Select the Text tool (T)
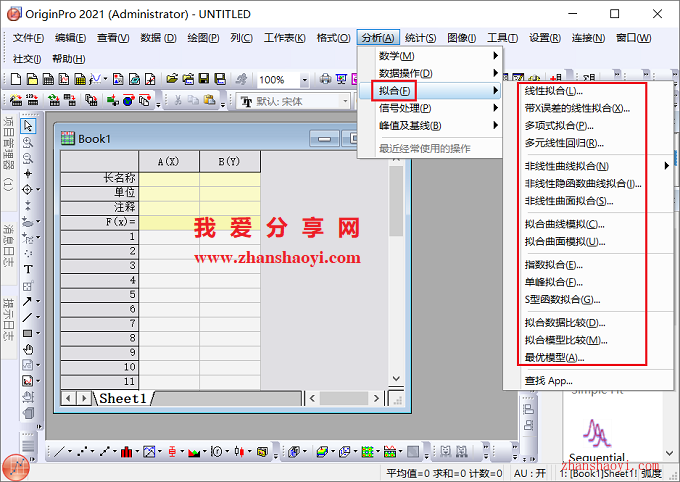 28,269
